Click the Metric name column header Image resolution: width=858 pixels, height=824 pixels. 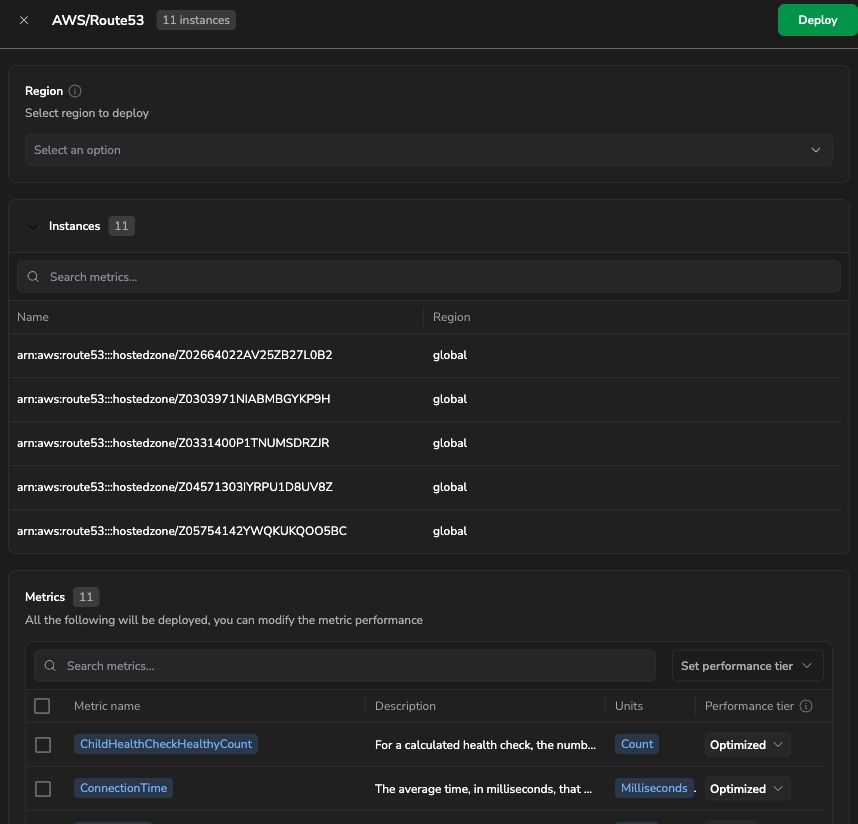click(x=107, y=706)
